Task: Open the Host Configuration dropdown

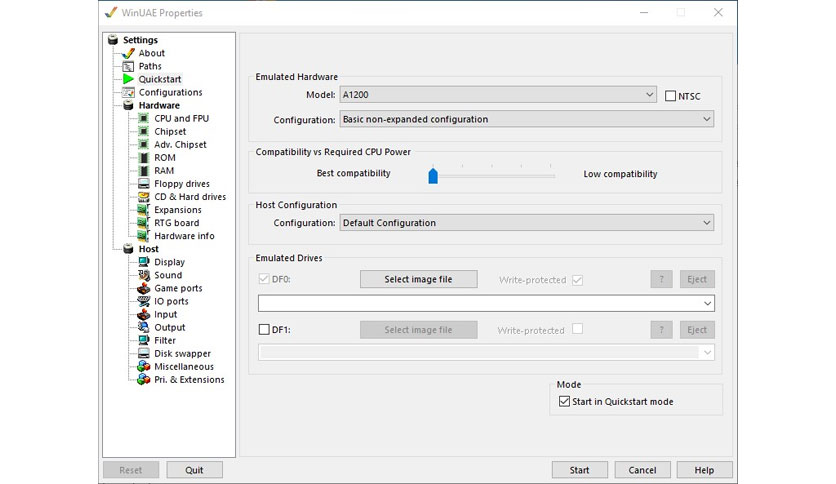Action: (x=526, y=223)
